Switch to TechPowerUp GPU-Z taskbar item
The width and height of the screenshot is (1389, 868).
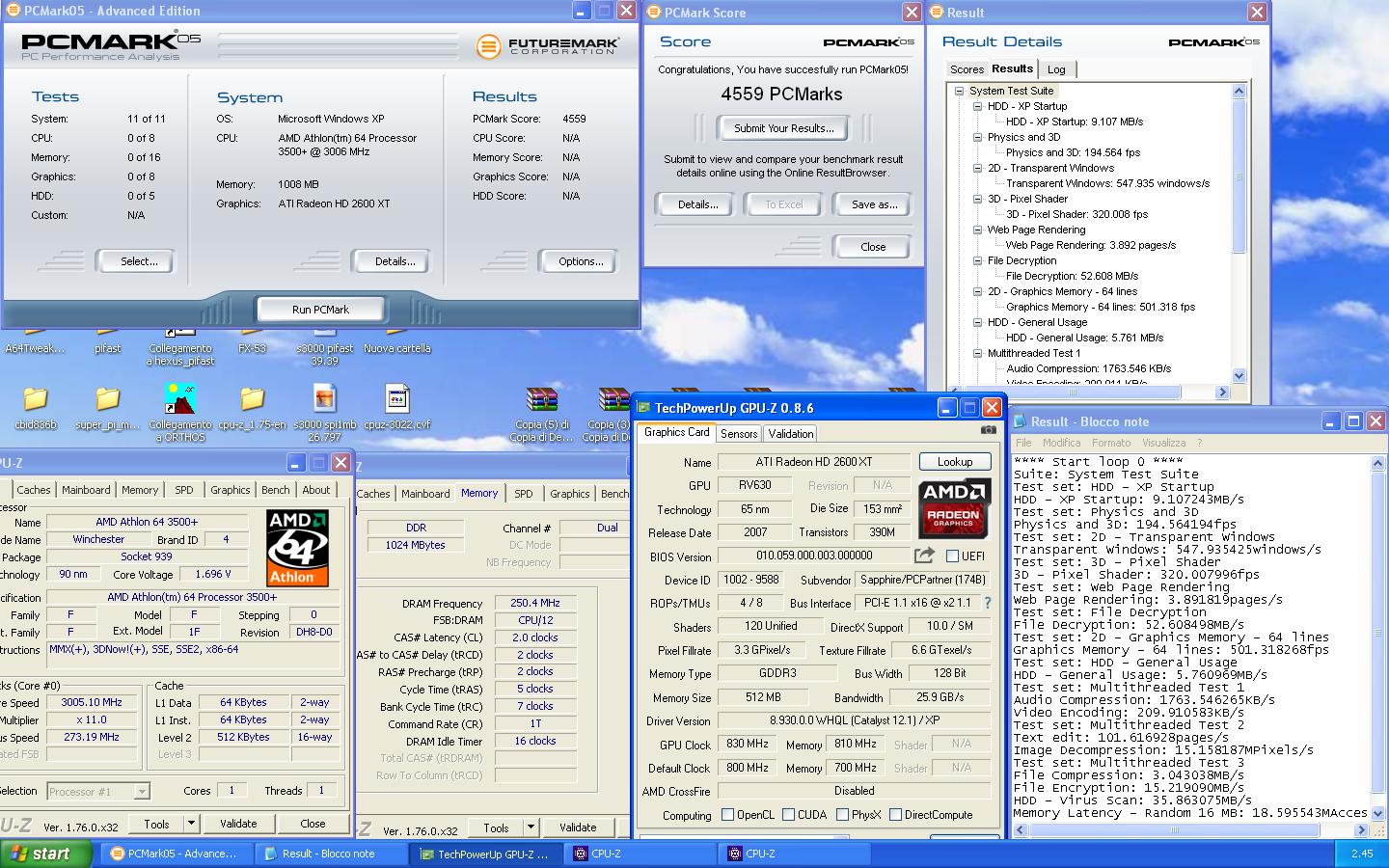click(484, 854)
